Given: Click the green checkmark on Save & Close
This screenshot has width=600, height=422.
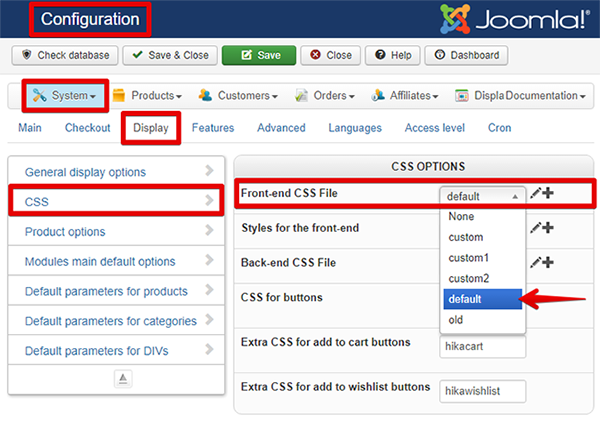Looking at the screenshot, I should click(137, 55).
